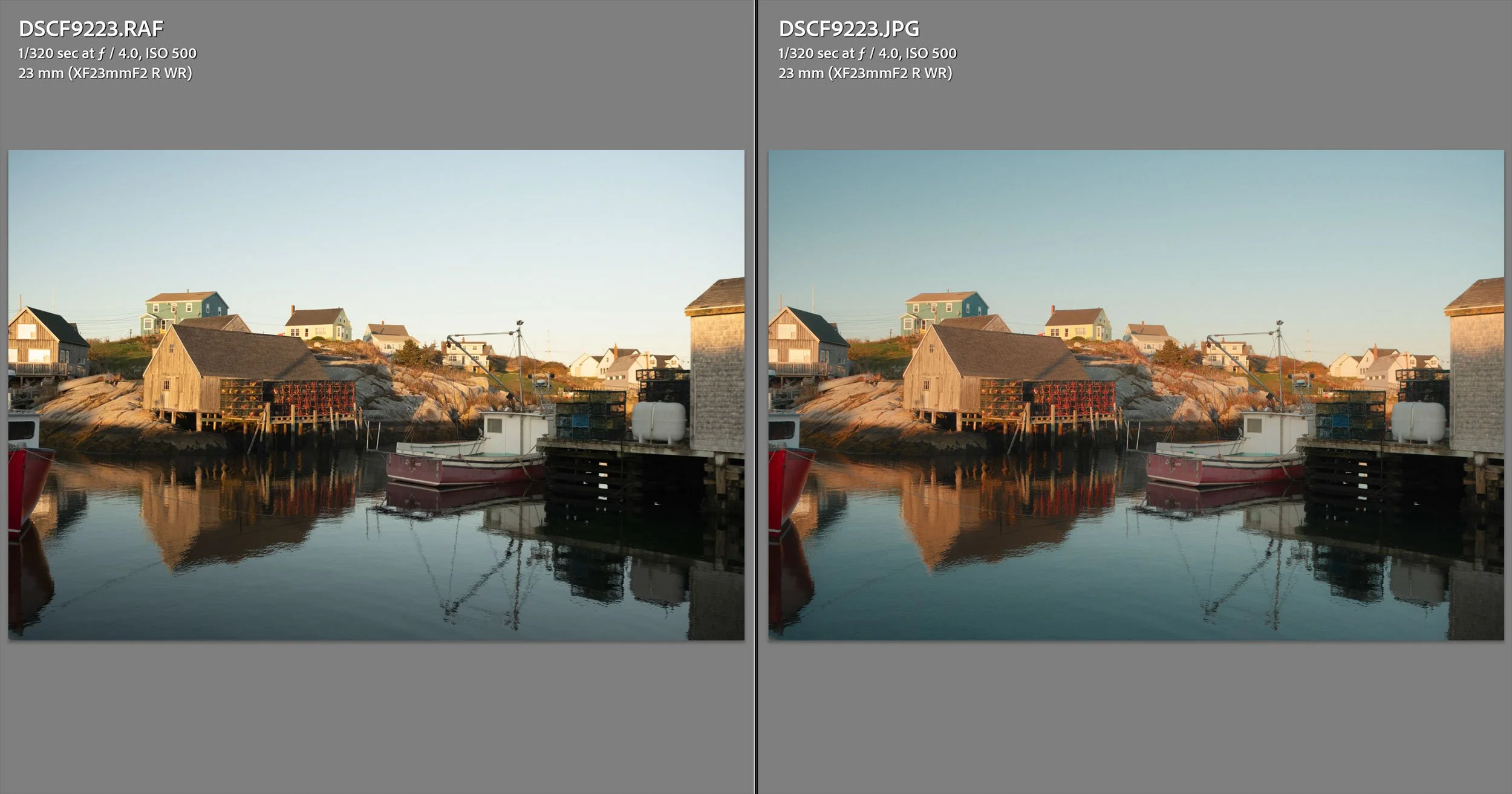
Task: Click the vertical divider between the two panes
Action: point(756,393)
